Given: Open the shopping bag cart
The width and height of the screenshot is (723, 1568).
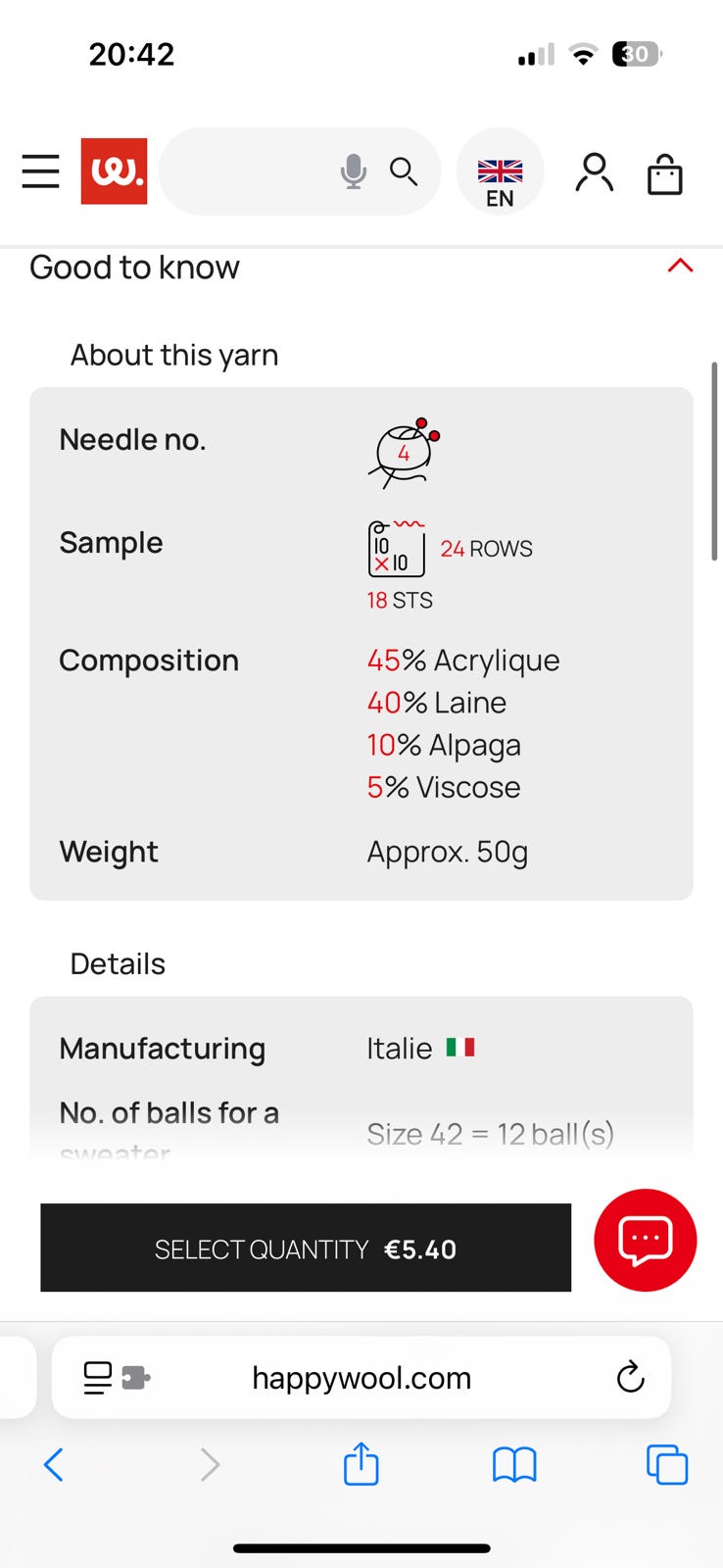Looking at the screenshot, I should tap(664, 174).
